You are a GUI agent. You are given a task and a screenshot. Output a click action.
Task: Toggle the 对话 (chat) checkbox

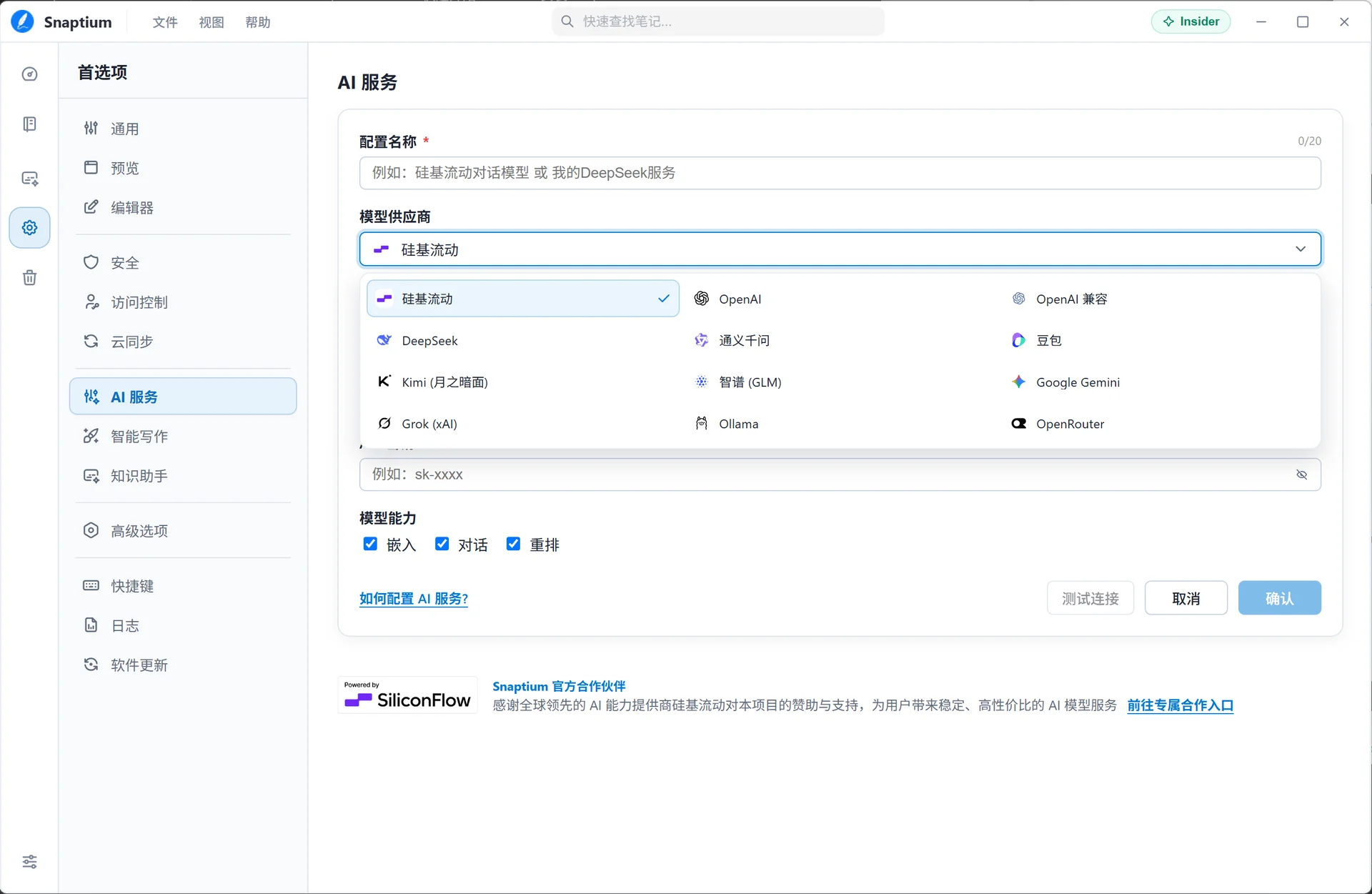click(442, 545)
